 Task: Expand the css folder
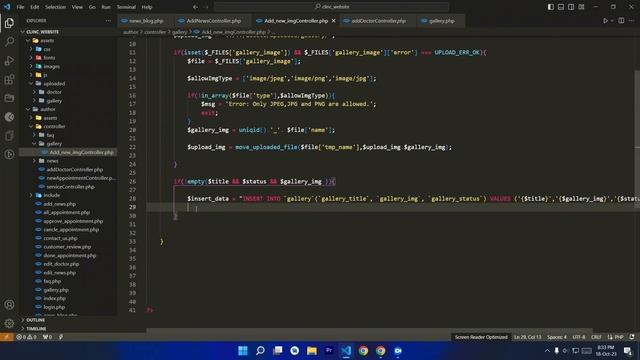(47, 49)
